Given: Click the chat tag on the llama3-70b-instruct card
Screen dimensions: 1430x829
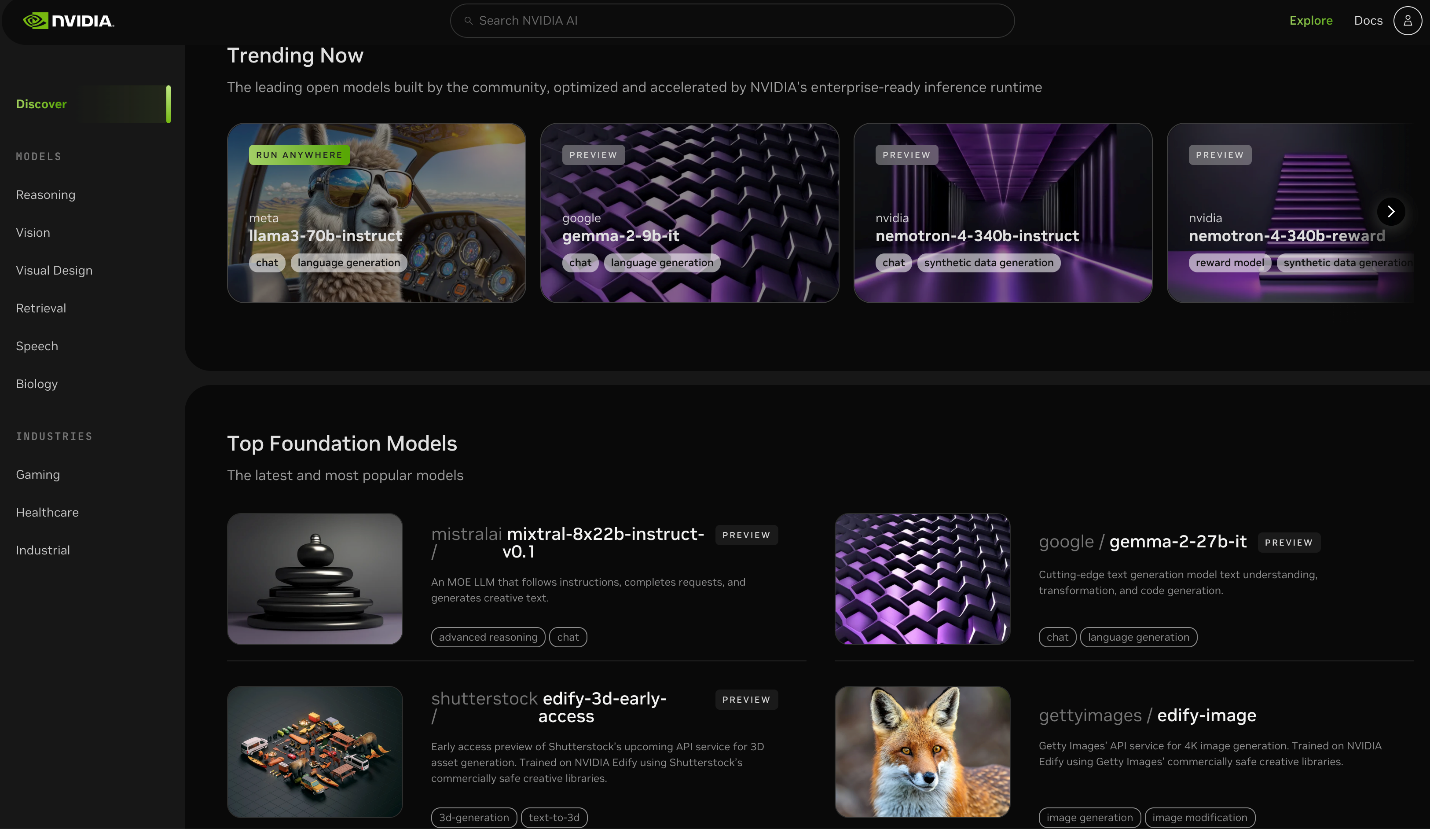Looking at the screenshot, I should click(267, 263).
